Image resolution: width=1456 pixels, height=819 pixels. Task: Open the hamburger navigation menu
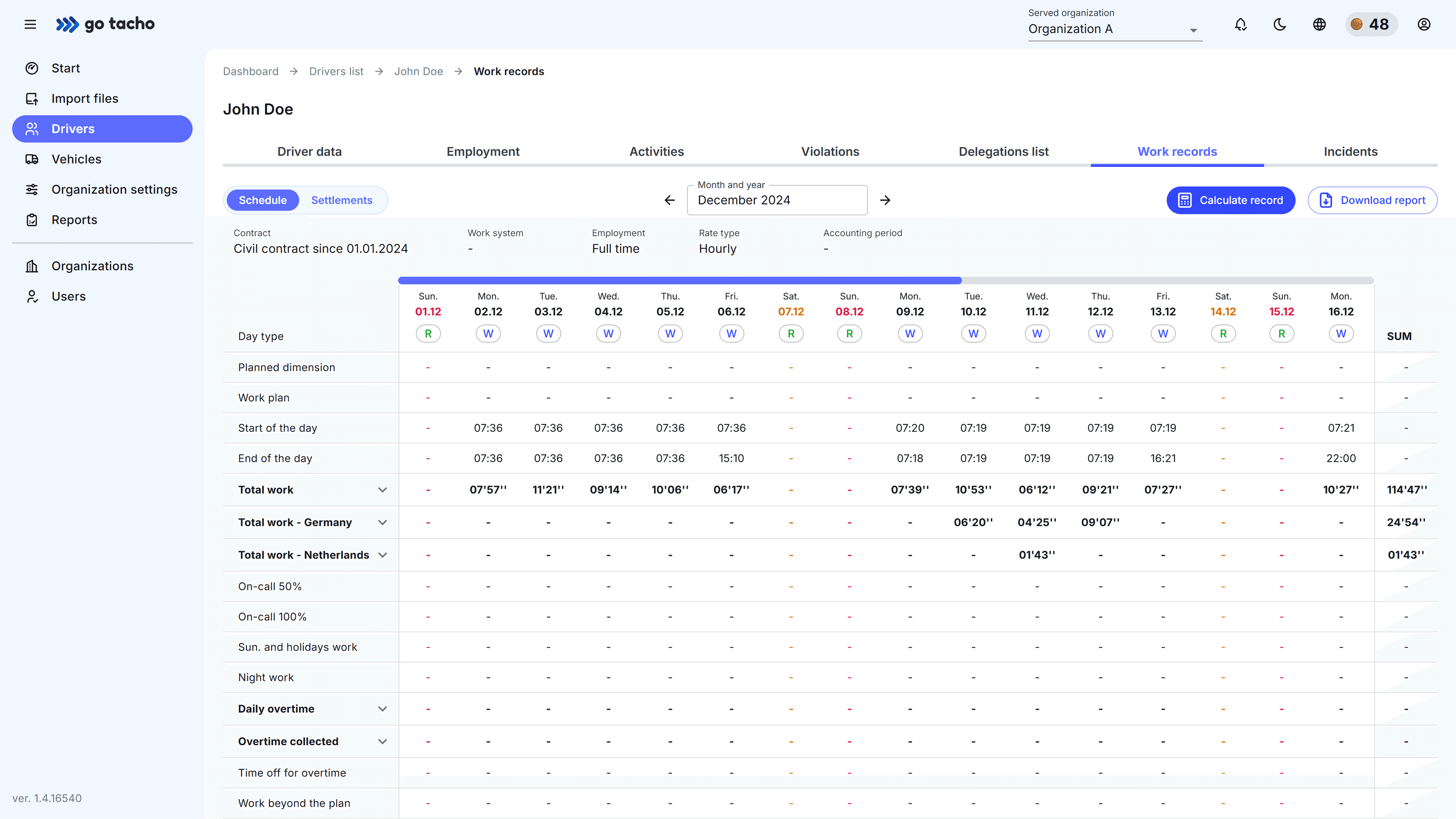pyautogui.click(x=30, y=24)
